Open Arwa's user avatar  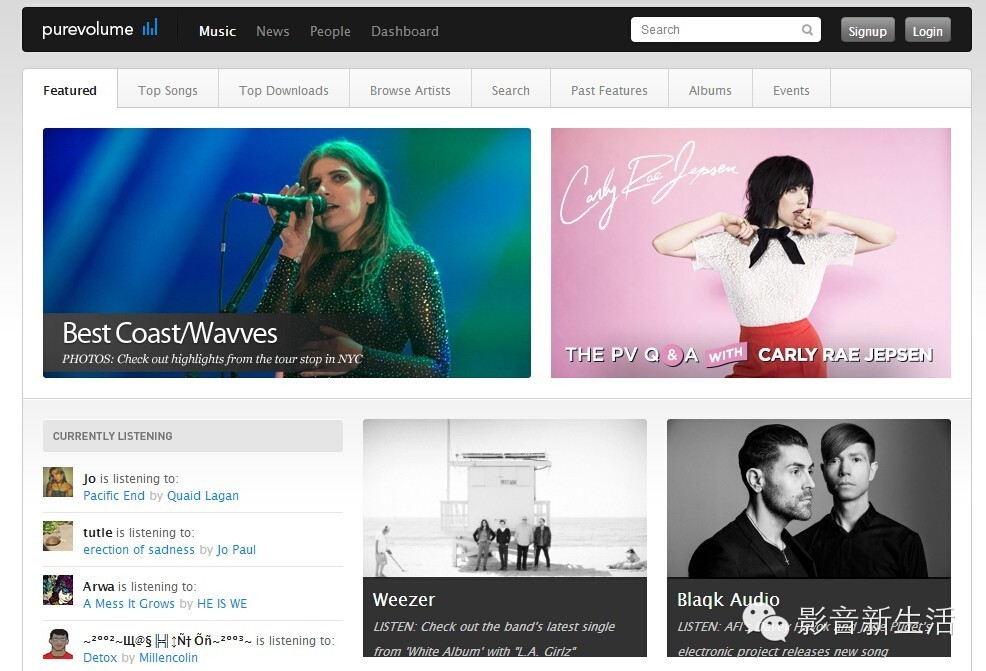58,590
